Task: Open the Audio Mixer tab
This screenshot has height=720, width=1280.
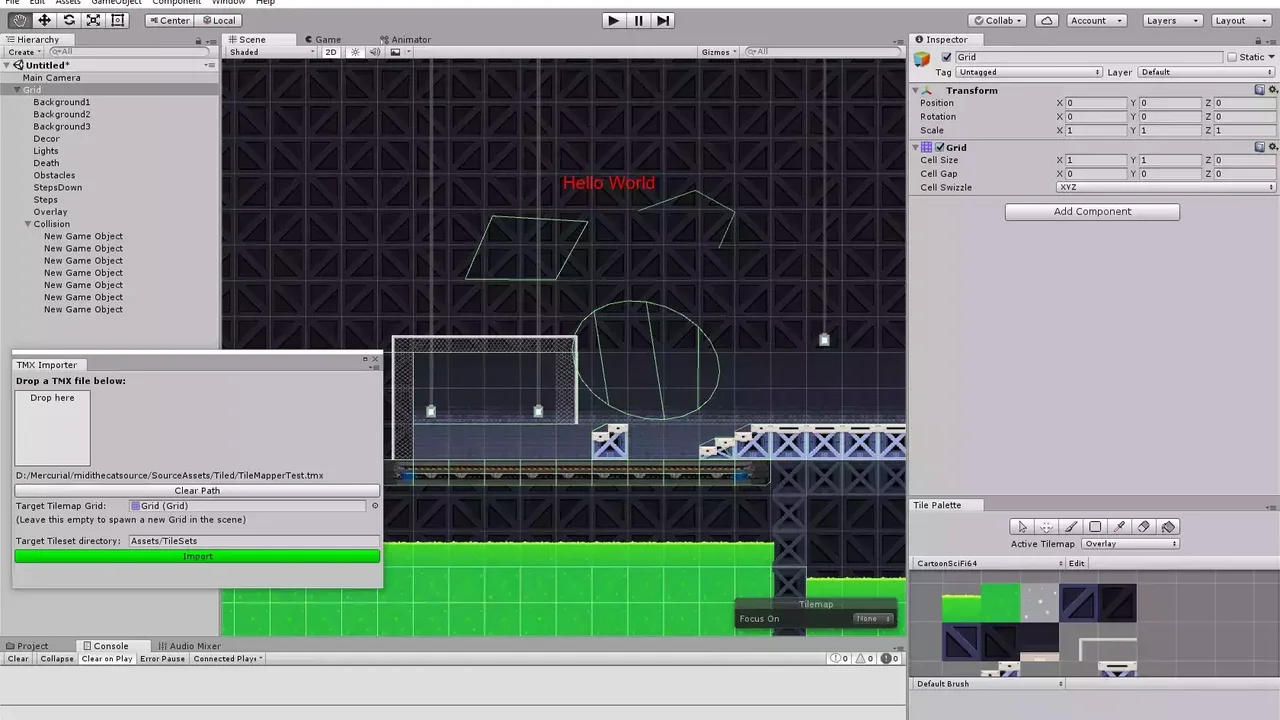Action: coord(189,646)
